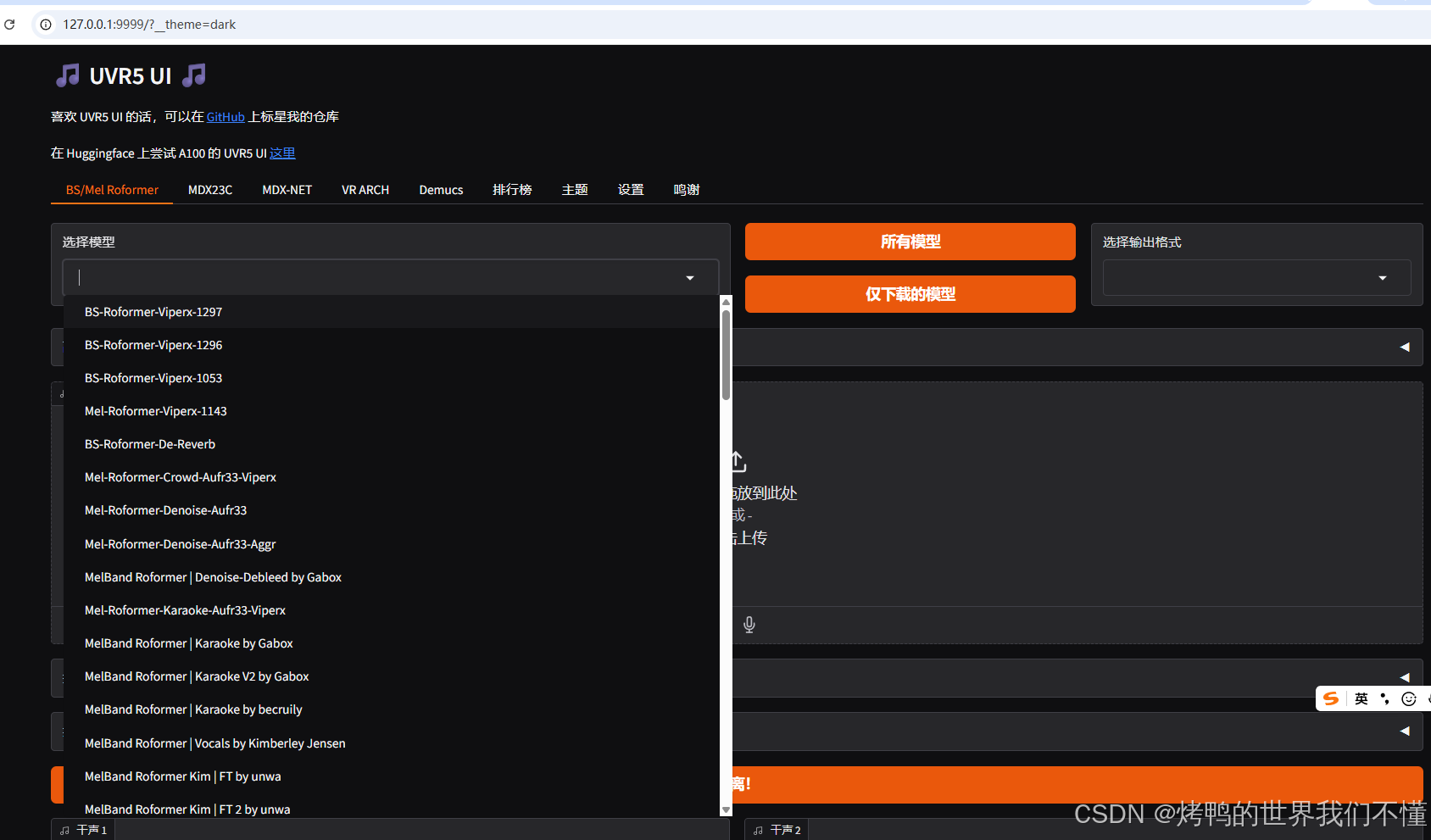
Task: Click the music note icon on 干声 2 tab
Action: [758, 831]
